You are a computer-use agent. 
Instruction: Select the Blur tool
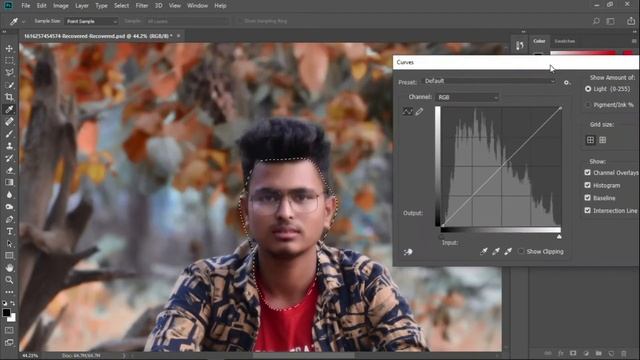(9, 195)
